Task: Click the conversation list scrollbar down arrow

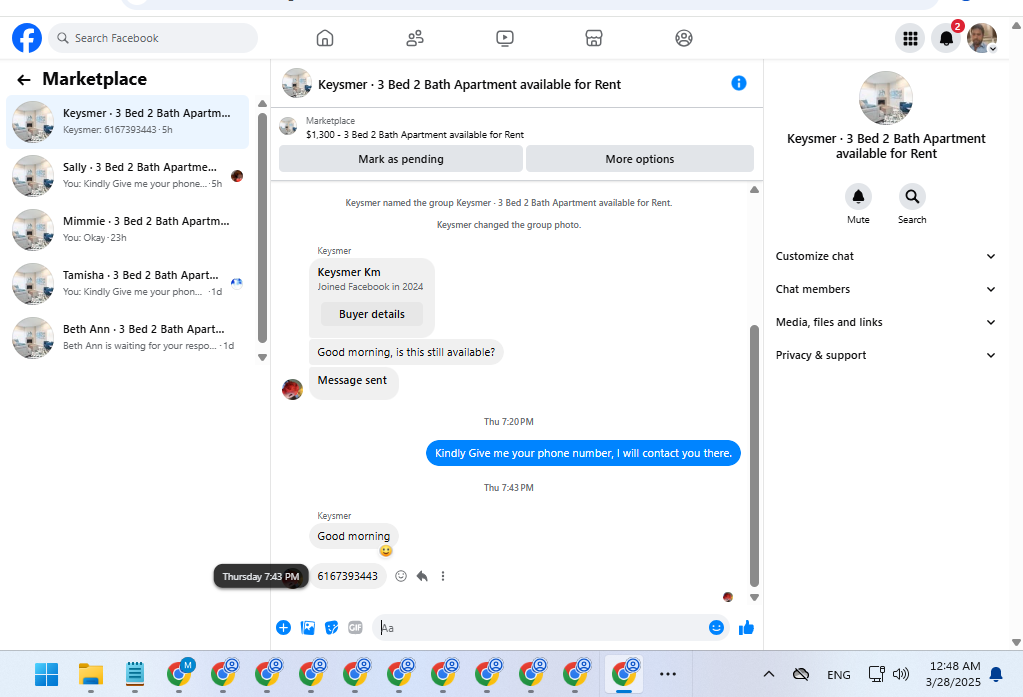Action: click(262, 358)
